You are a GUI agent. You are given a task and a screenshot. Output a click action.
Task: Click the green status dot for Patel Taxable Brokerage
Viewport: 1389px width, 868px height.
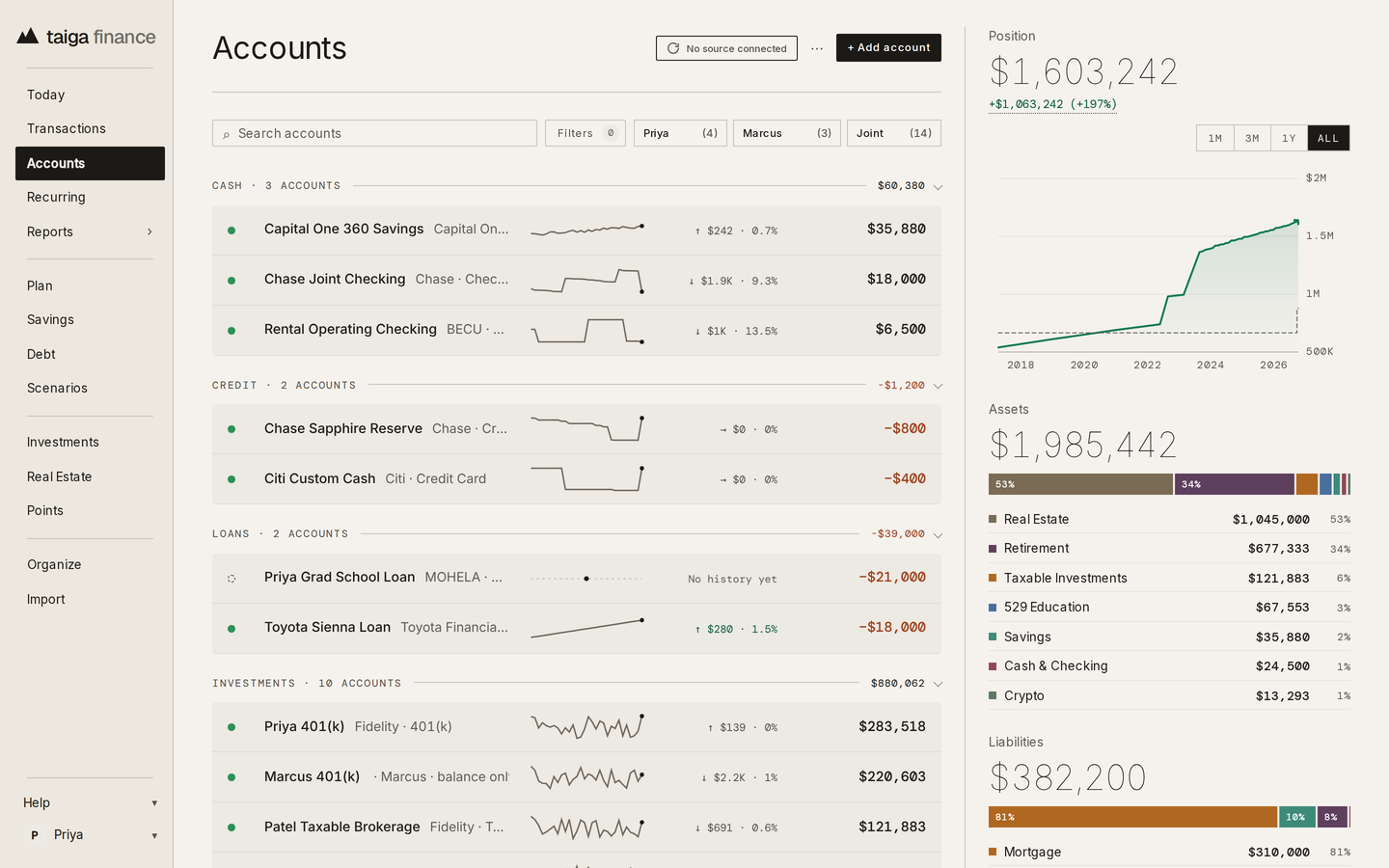point(231,827)
